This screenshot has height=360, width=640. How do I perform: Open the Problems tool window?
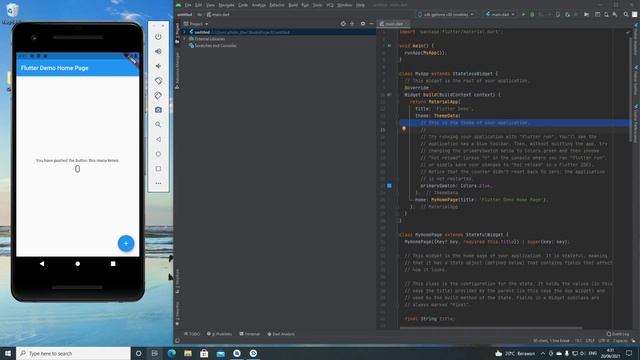220,334
